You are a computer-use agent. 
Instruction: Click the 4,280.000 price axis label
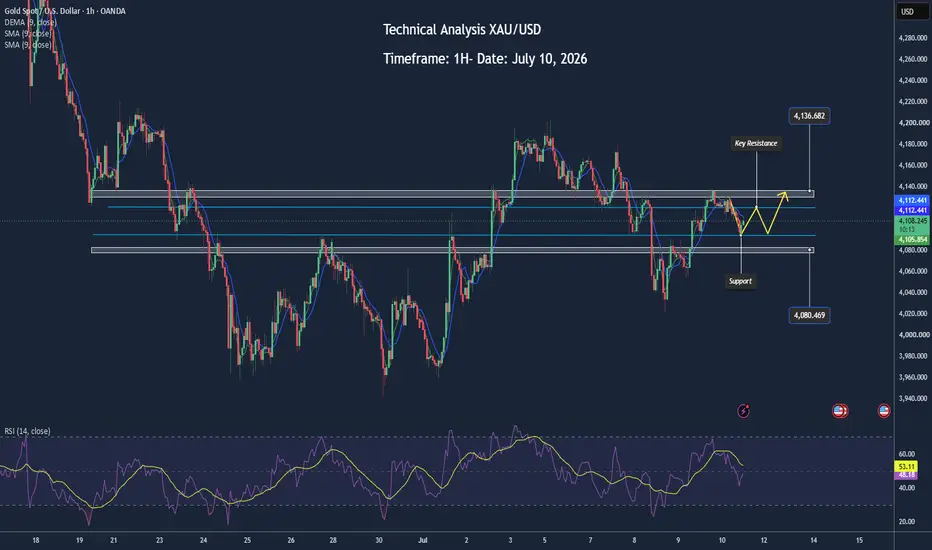point(913,38)
